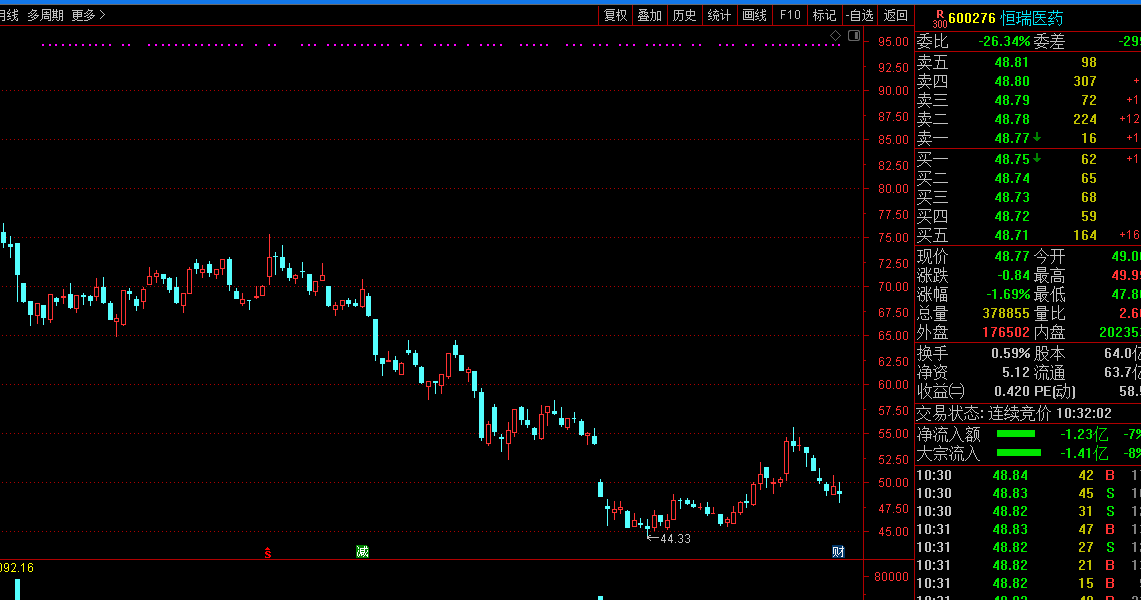The width and height of the screenshot is (1141, 600).
Task: Toggle -自选 watchlist membership
Action: coord(860,15)
